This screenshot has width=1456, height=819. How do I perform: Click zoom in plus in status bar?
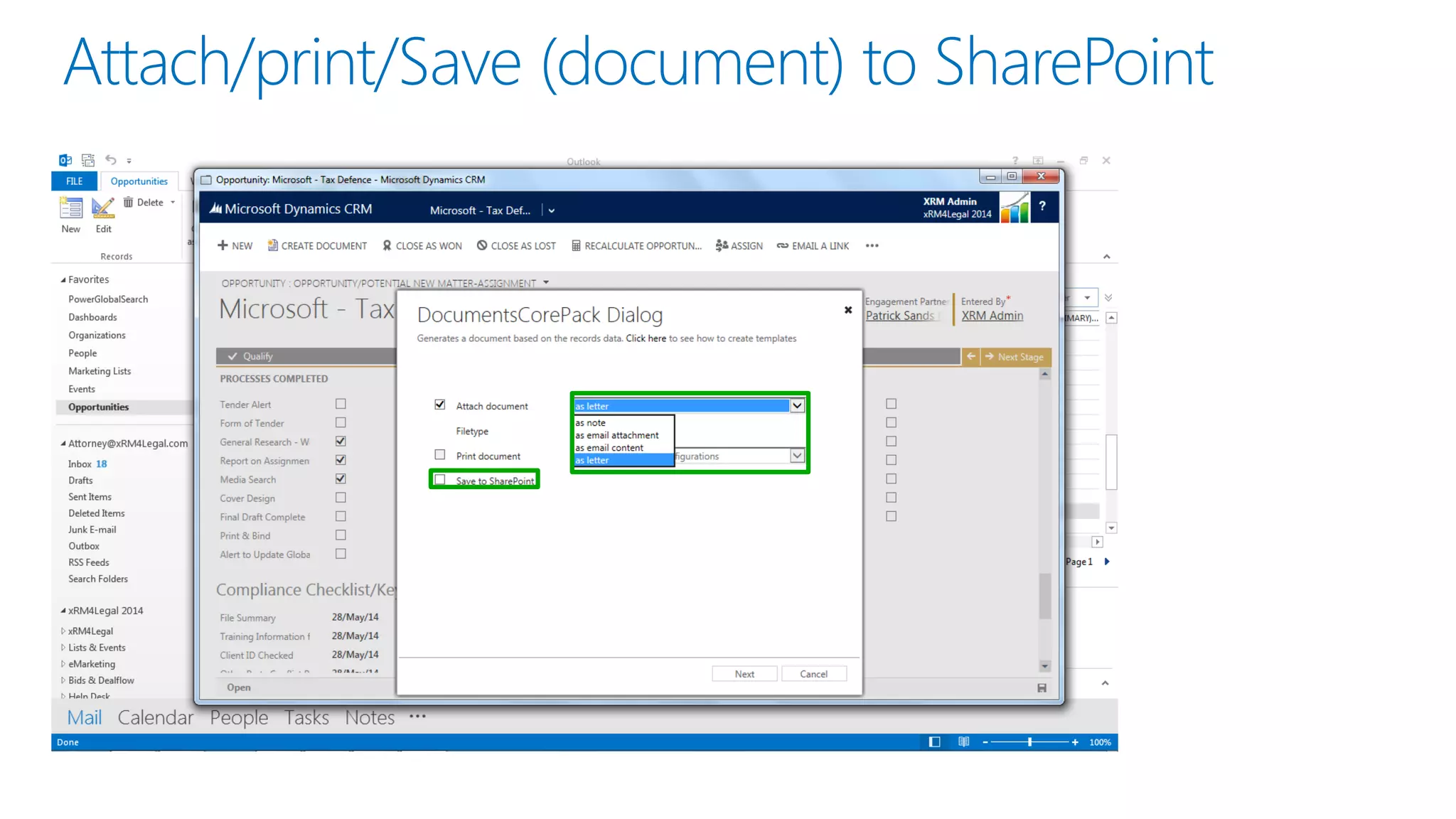1075,742
